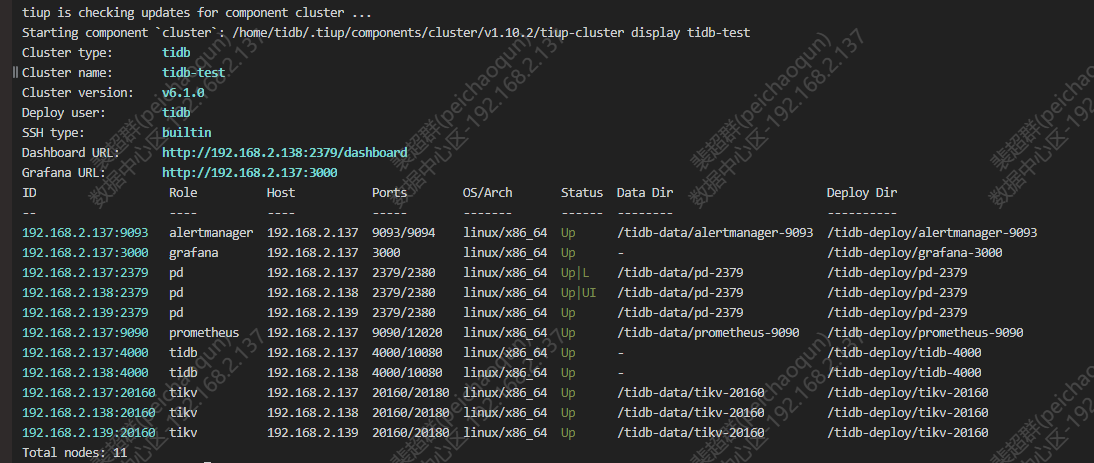Click the Up|L status of pd
This screenshot has height=463, width=1094.
click(575, 272)
